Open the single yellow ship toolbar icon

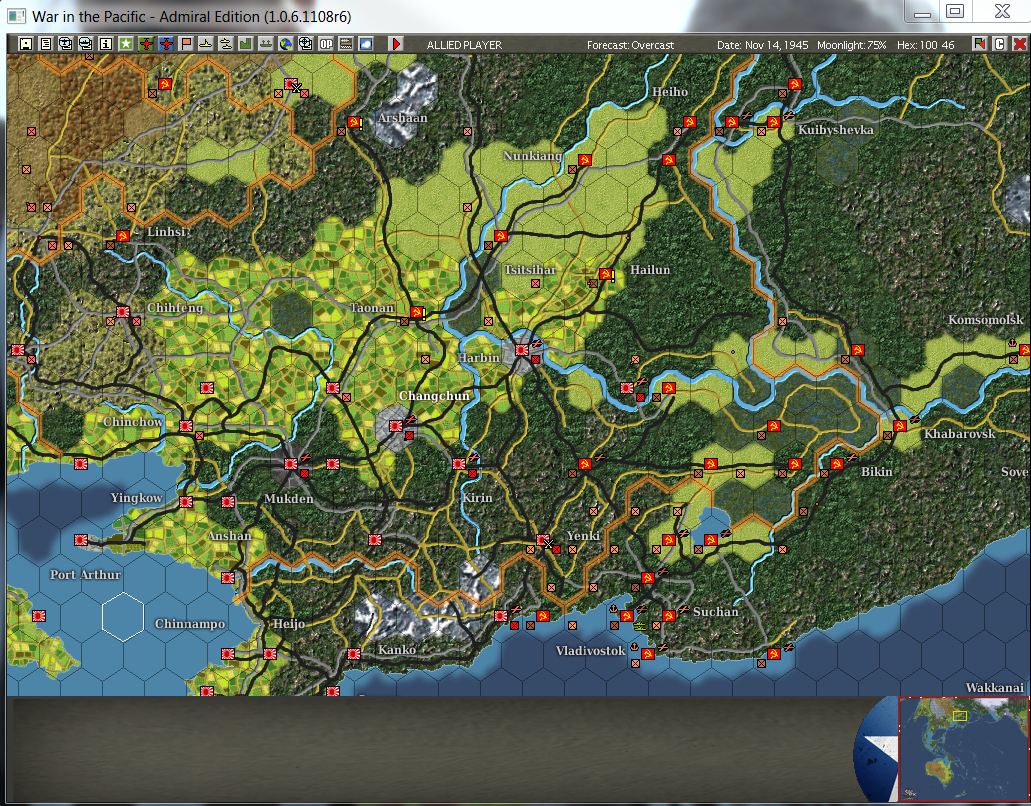[x=206, y=44]
